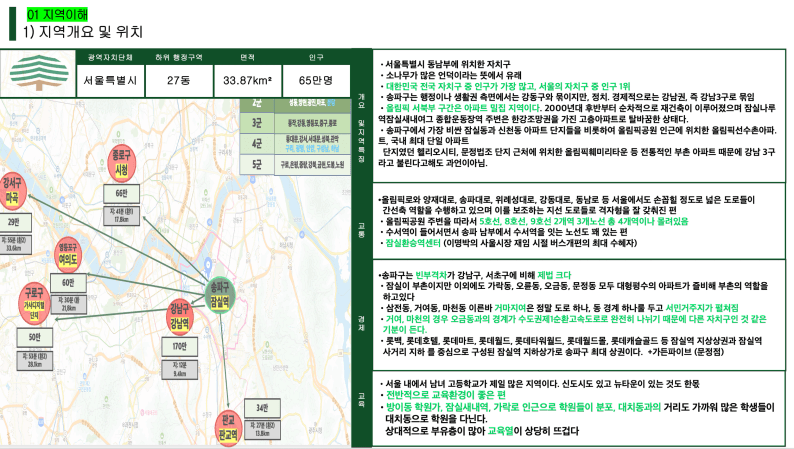Screen dimensions: 794x449
Task: Select the 종로구 시청 red circle marker
Action: [x=122, y=163]
